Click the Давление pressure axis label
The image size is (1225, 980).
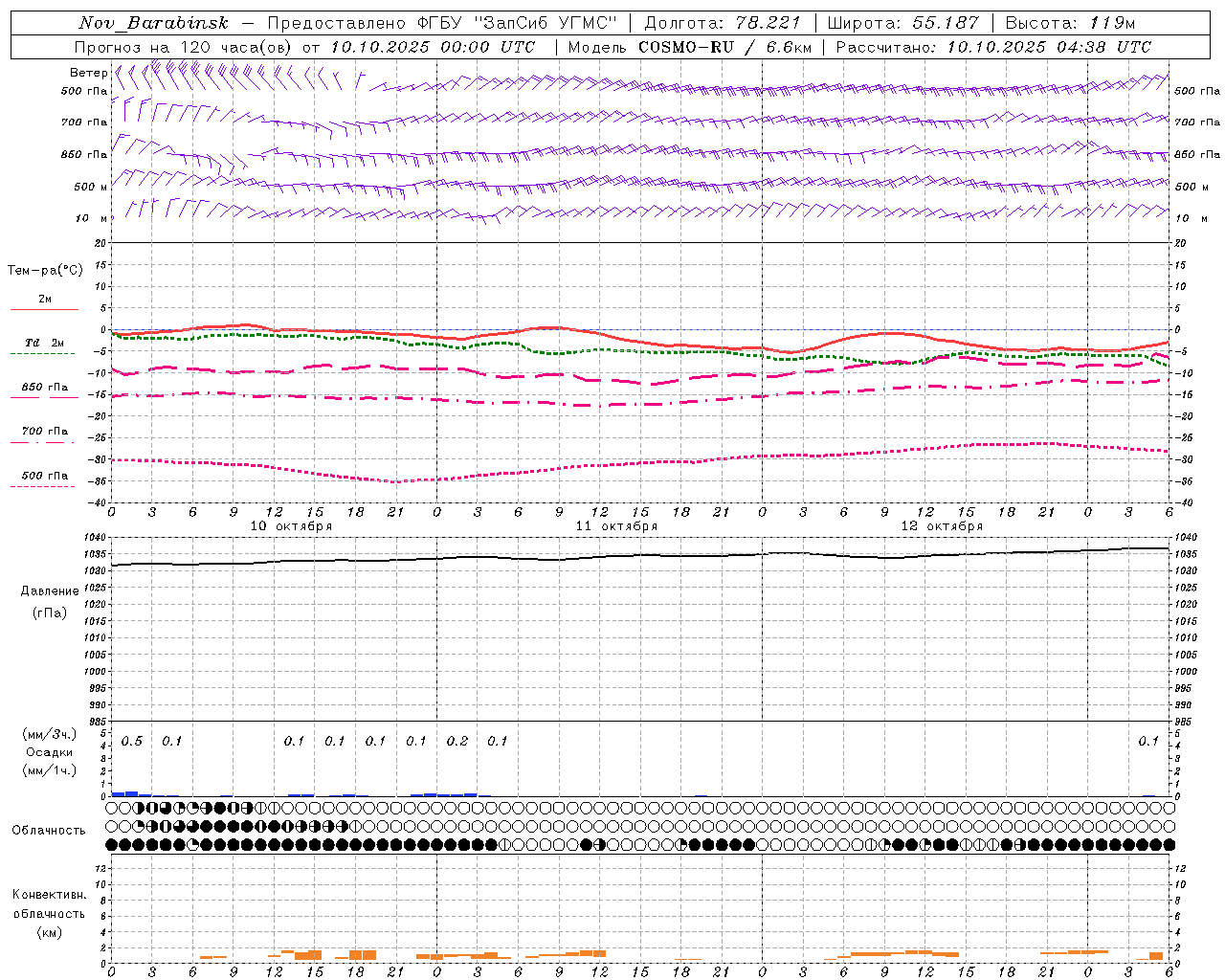tap(50, 591)
